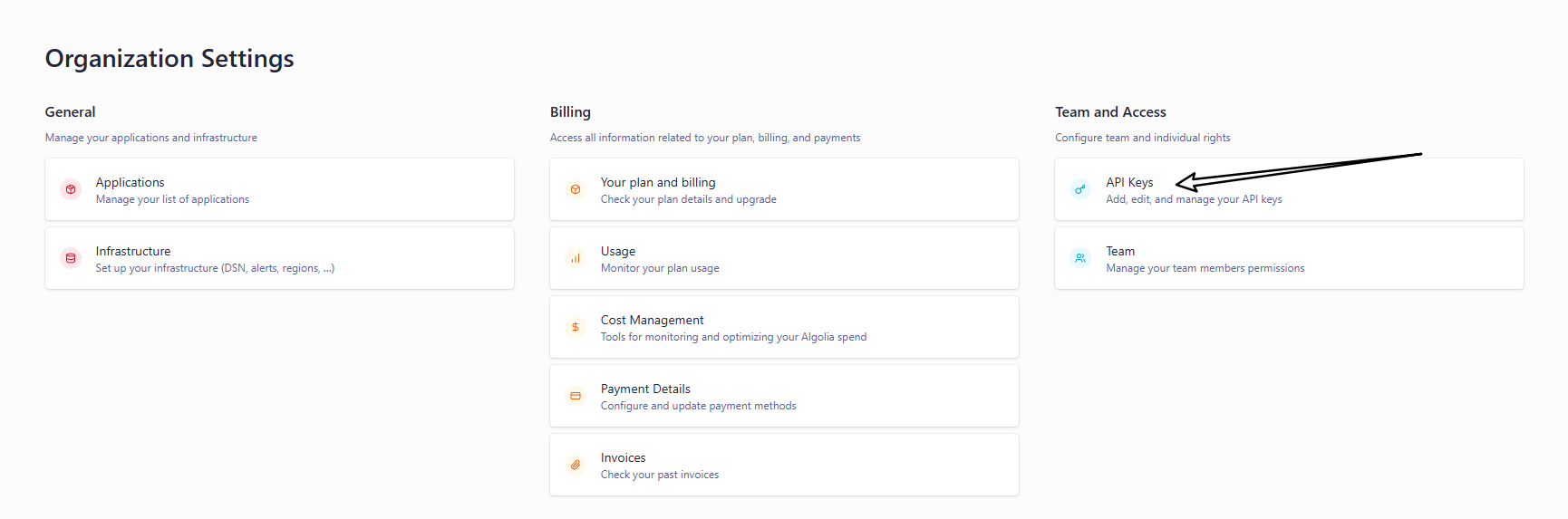Click 'Tools for monitoring and optimizing' description
Image resolution: width=1568 pixels, height=519 pixels.
point(733,337)
